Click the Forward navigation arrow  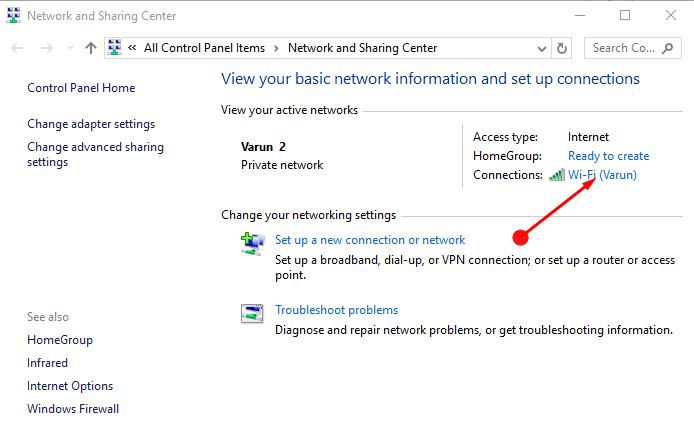(46, 48)
